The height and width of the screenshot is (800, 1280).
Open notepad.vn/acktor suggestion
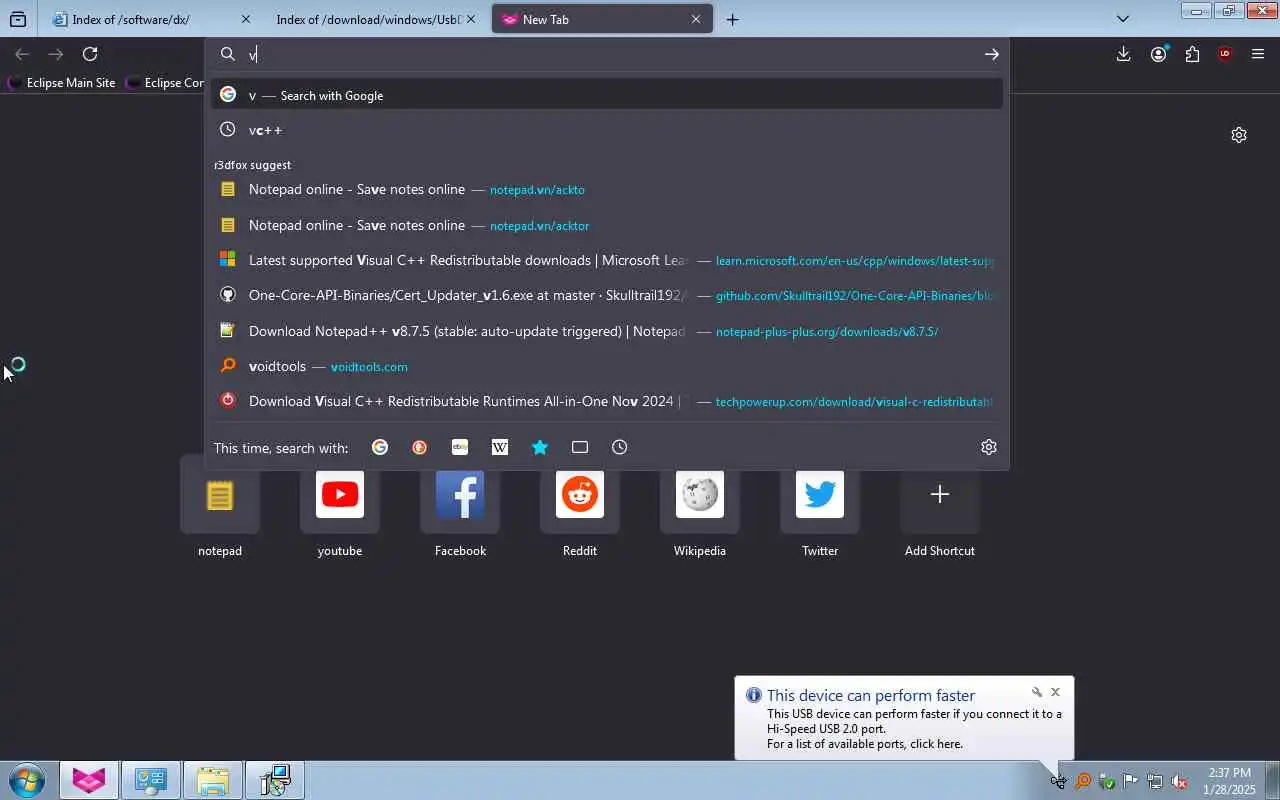(607, 225)
